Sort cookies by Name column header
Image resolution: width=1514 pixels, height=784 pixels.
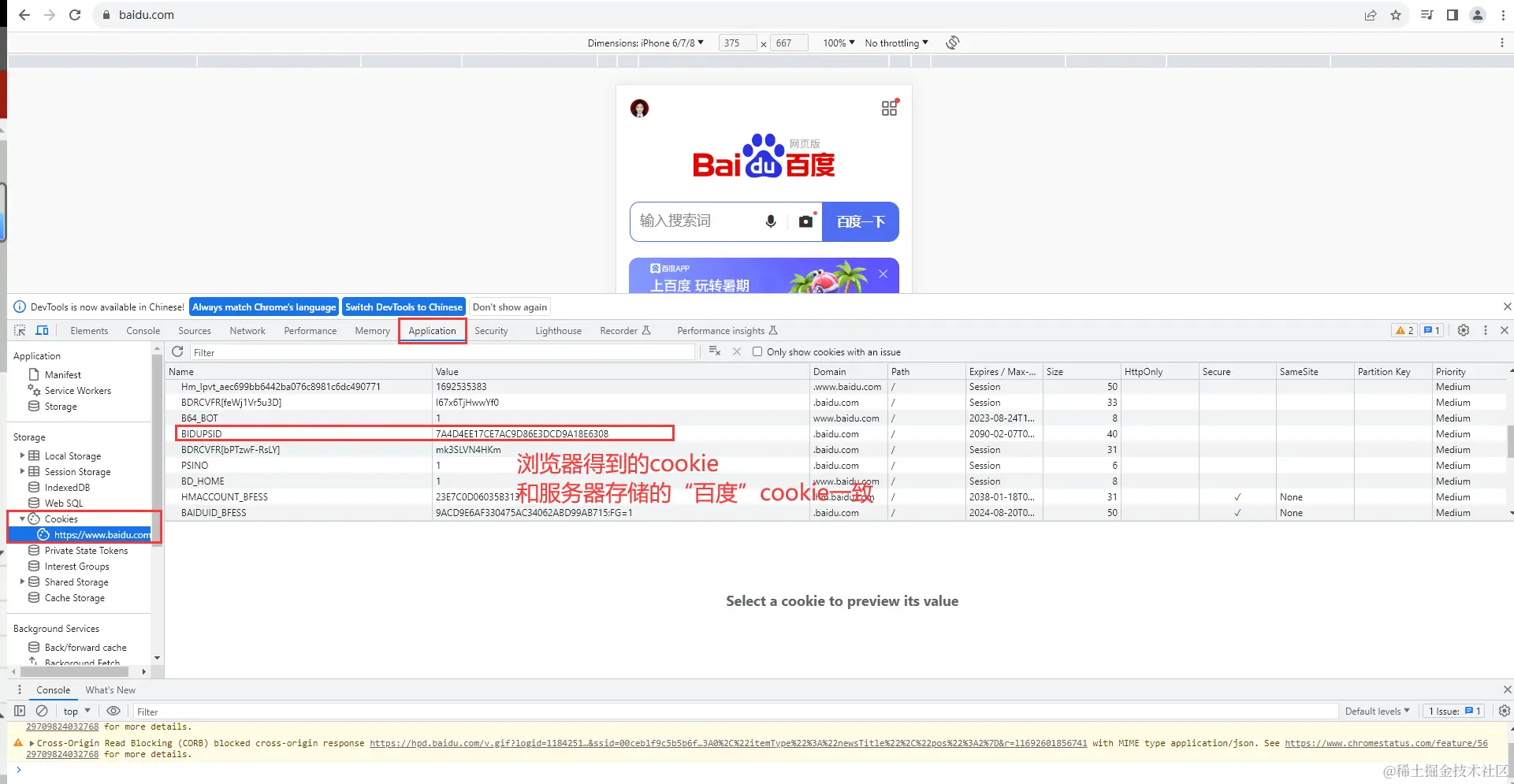(299, 371)
